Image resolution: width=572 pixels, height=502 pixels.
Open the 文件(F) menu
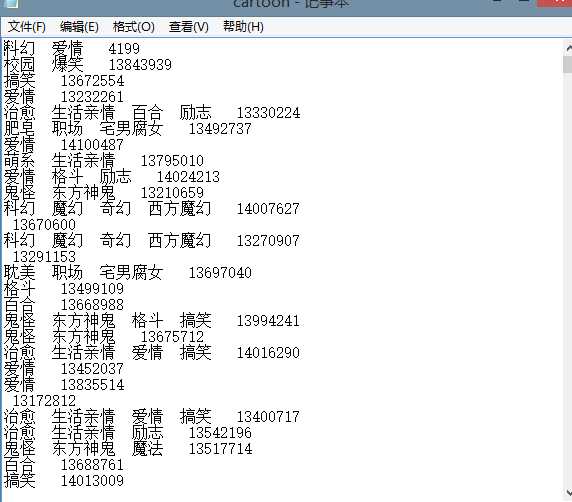click(x=27, y=27)
